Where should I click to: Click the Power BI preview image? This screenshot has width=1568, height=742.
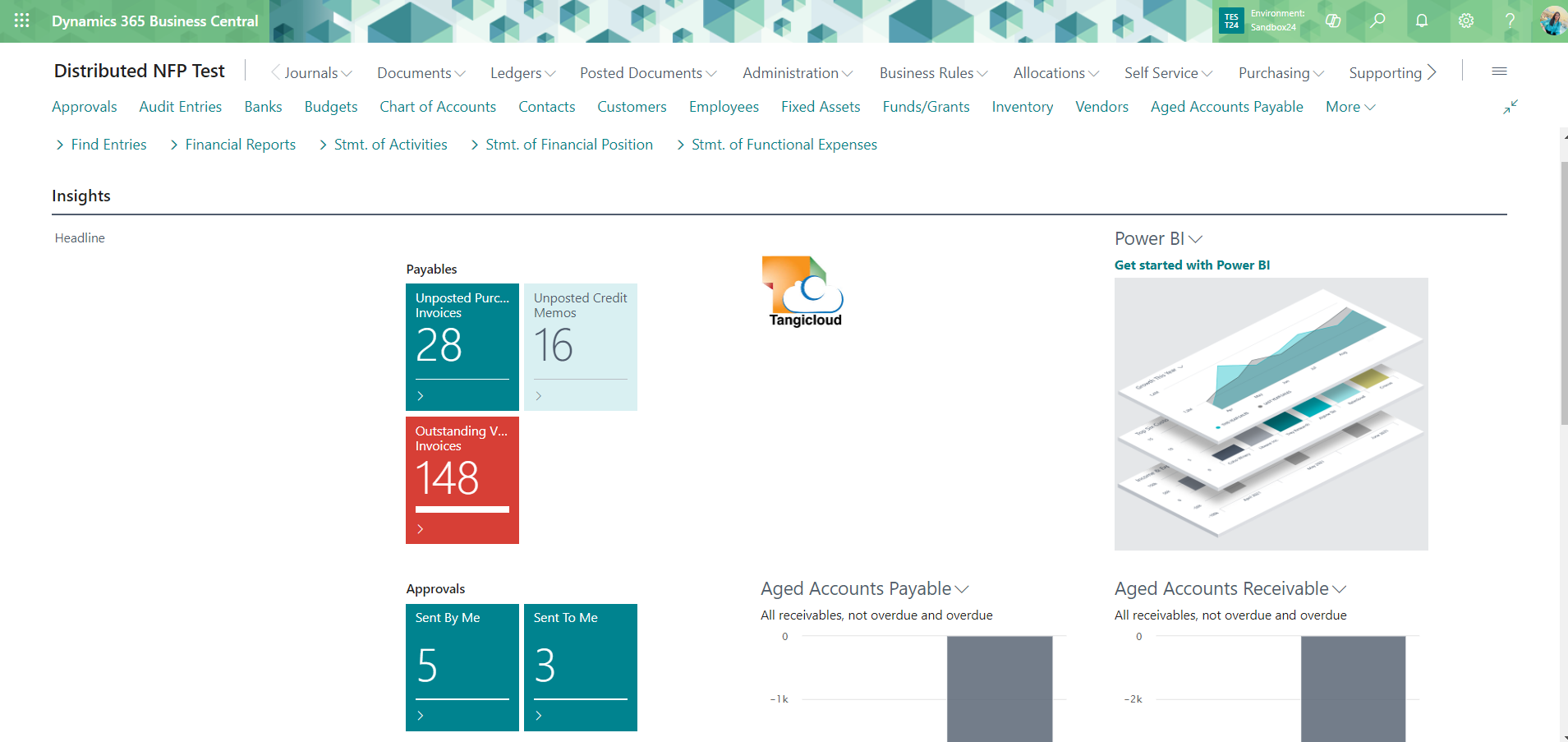pos(1271,414)
